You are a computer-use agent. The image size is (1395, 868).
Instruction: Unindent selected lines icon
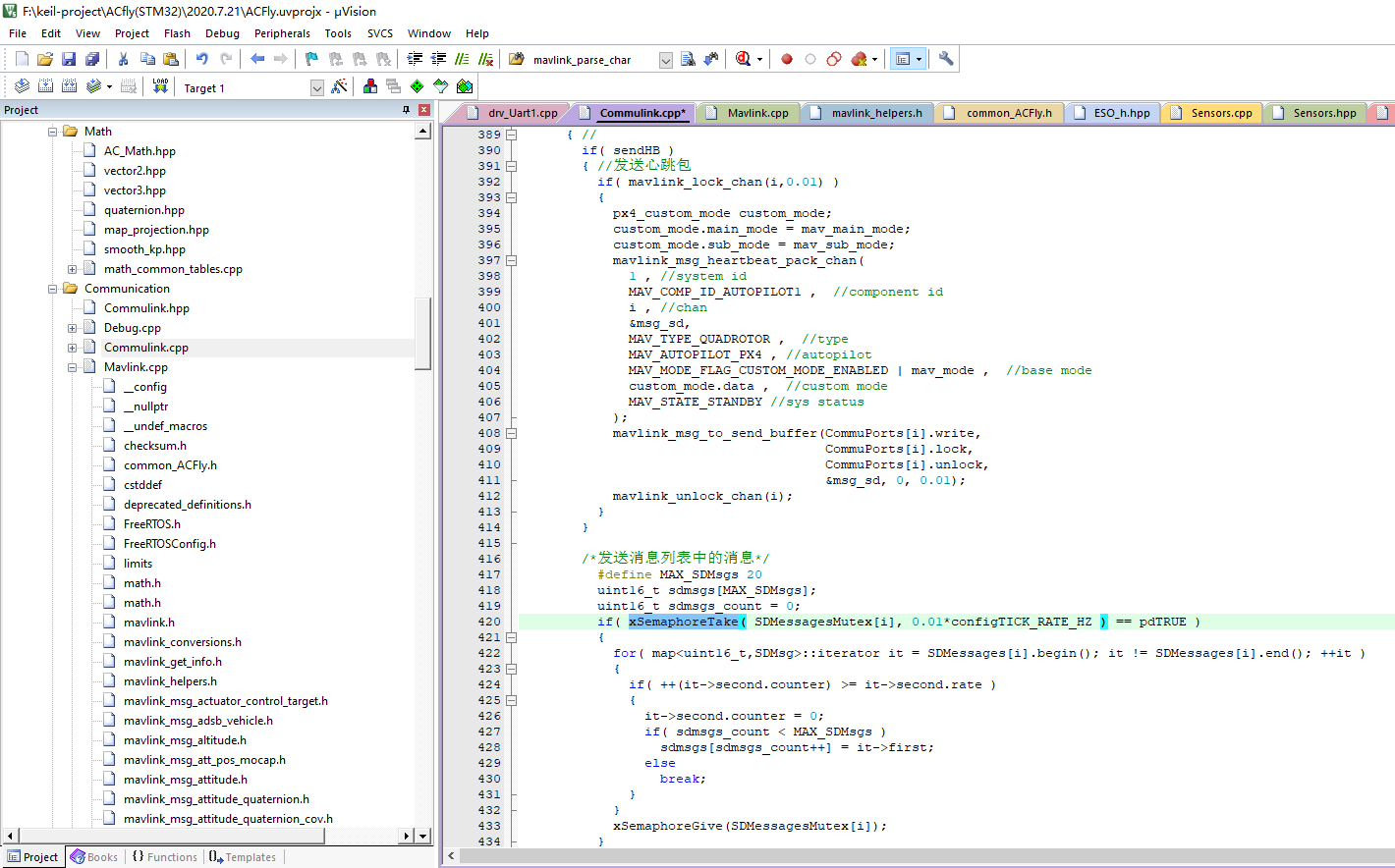point(439,59)
